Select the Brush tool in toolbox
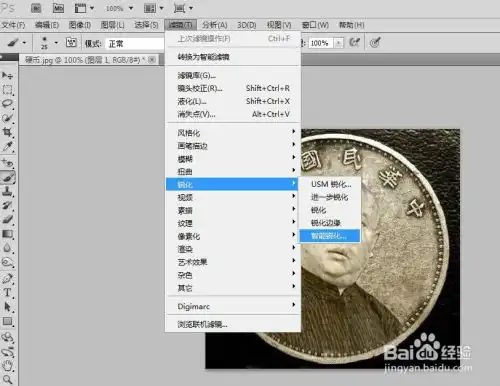The height and width of the screenshot is (386, 500). click(x=7, y=177)
